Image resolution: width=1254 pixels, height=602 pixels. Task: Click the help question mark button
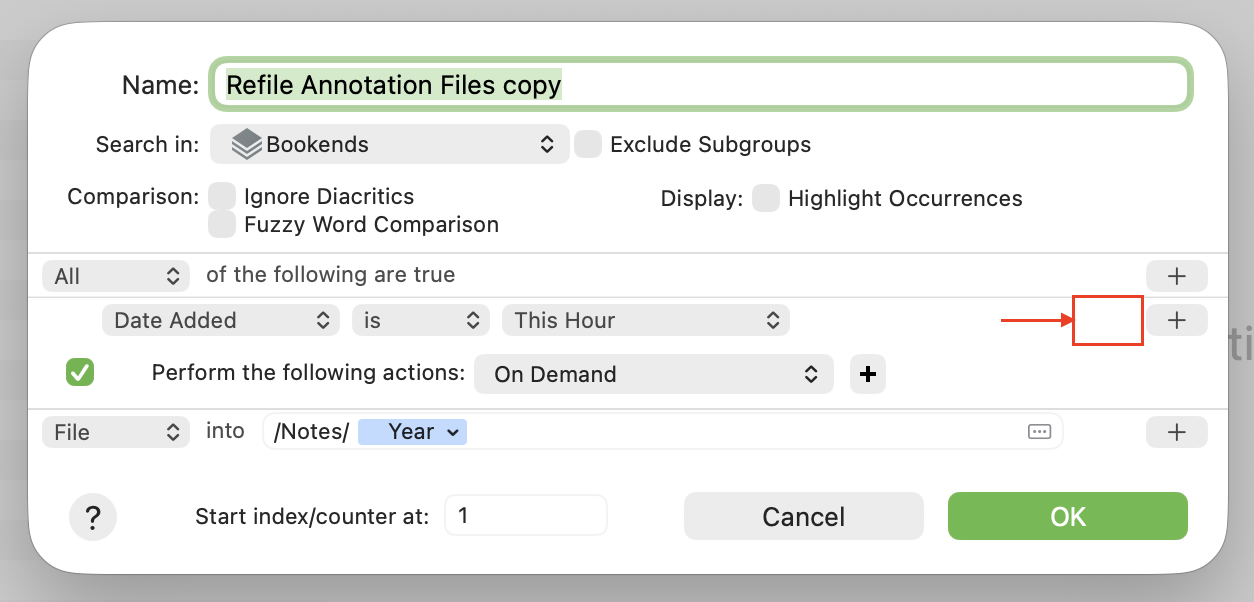click(x=93, y=517)
